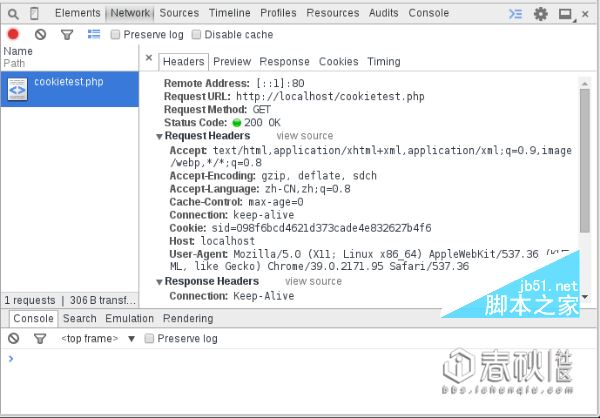Stop recording network log red button
600x418 pixels.
[13, 34]
